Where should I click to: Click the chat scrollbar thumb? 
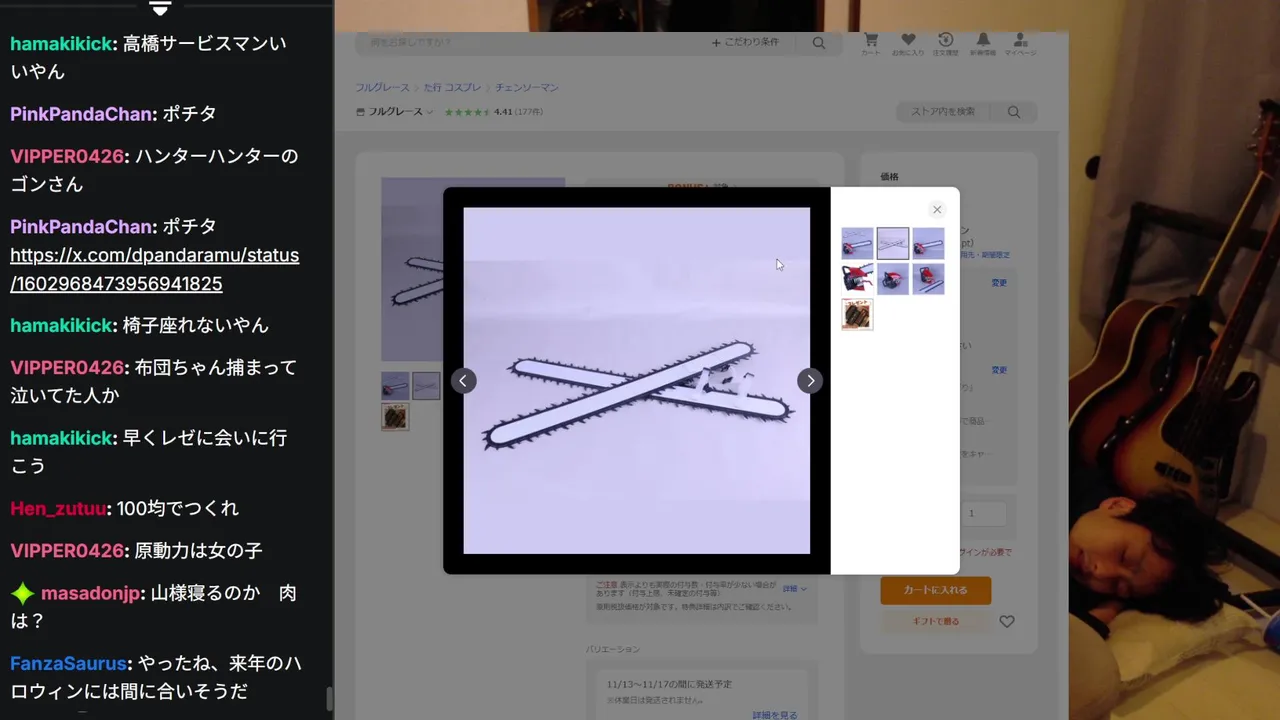330,699
